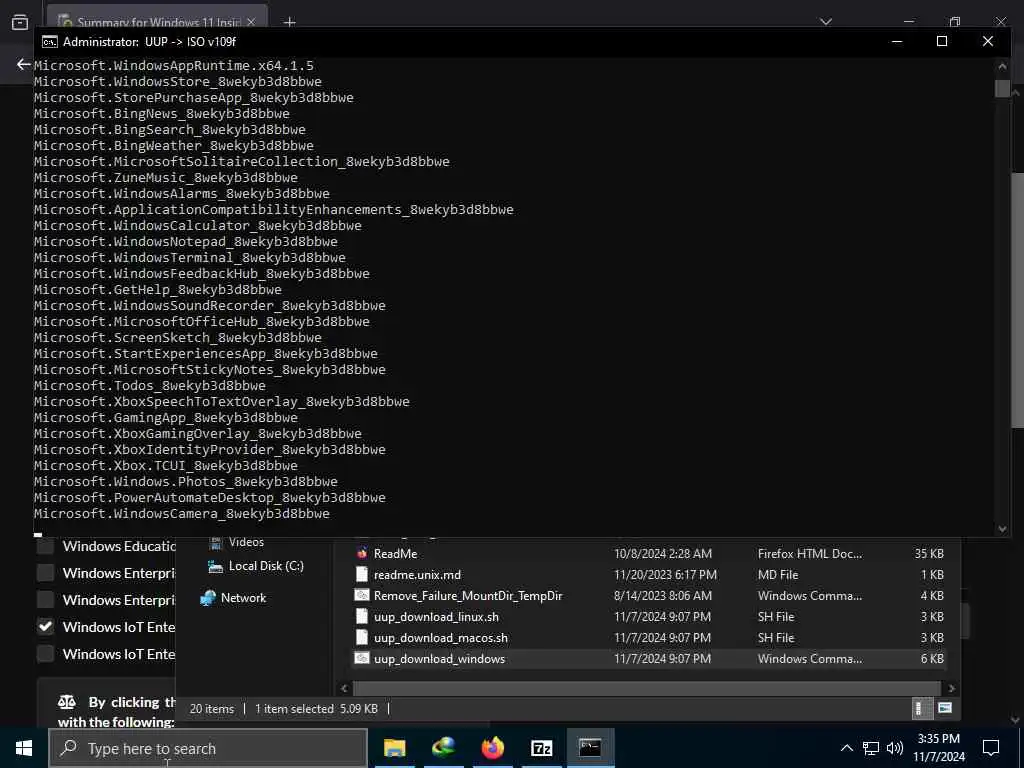1024x768 pixels.
Task: Toggle the unchecked Windows IoT Enterprise checkbox
Action: point(46,654)
